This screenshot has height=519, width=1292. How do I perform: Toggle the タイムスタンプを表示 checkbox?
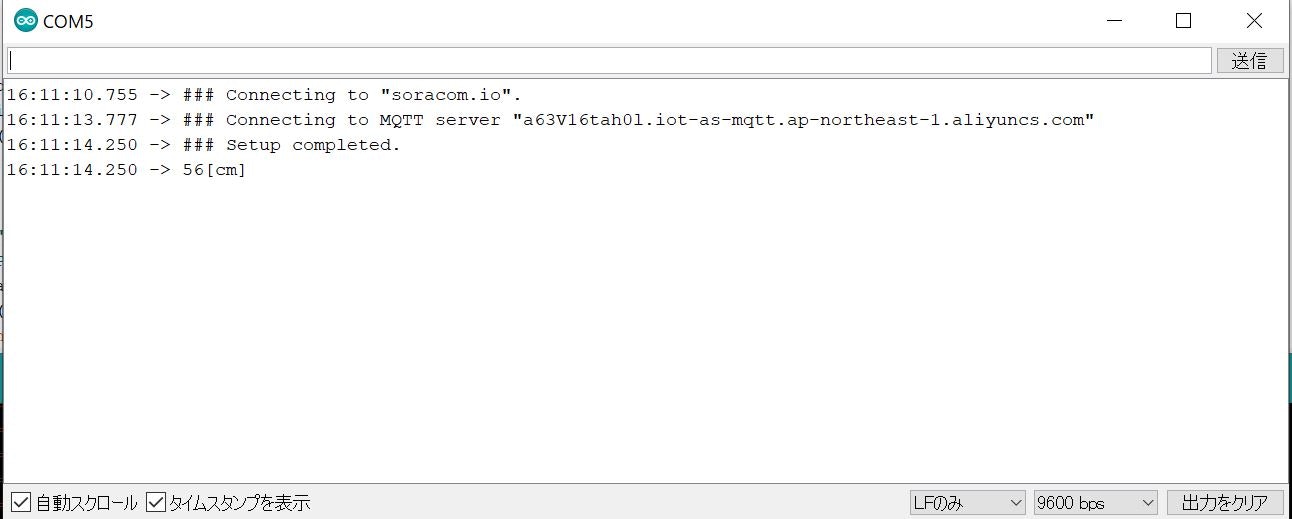tap(156, 502)
